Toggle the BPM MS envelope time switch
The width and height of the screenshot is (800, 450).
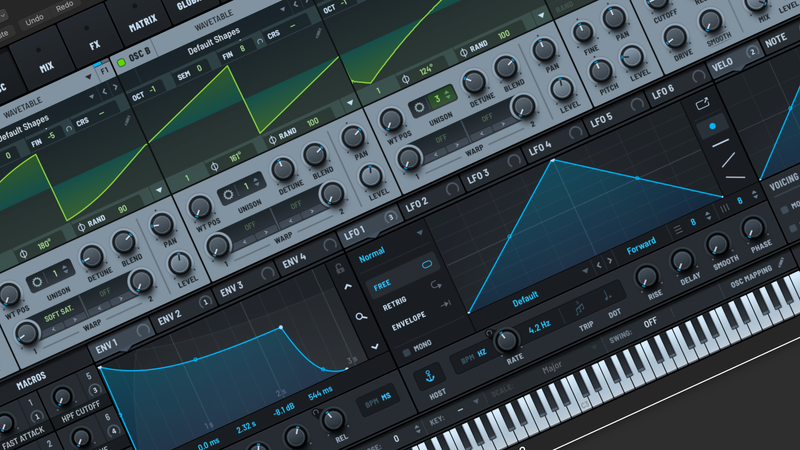point(379,399)
